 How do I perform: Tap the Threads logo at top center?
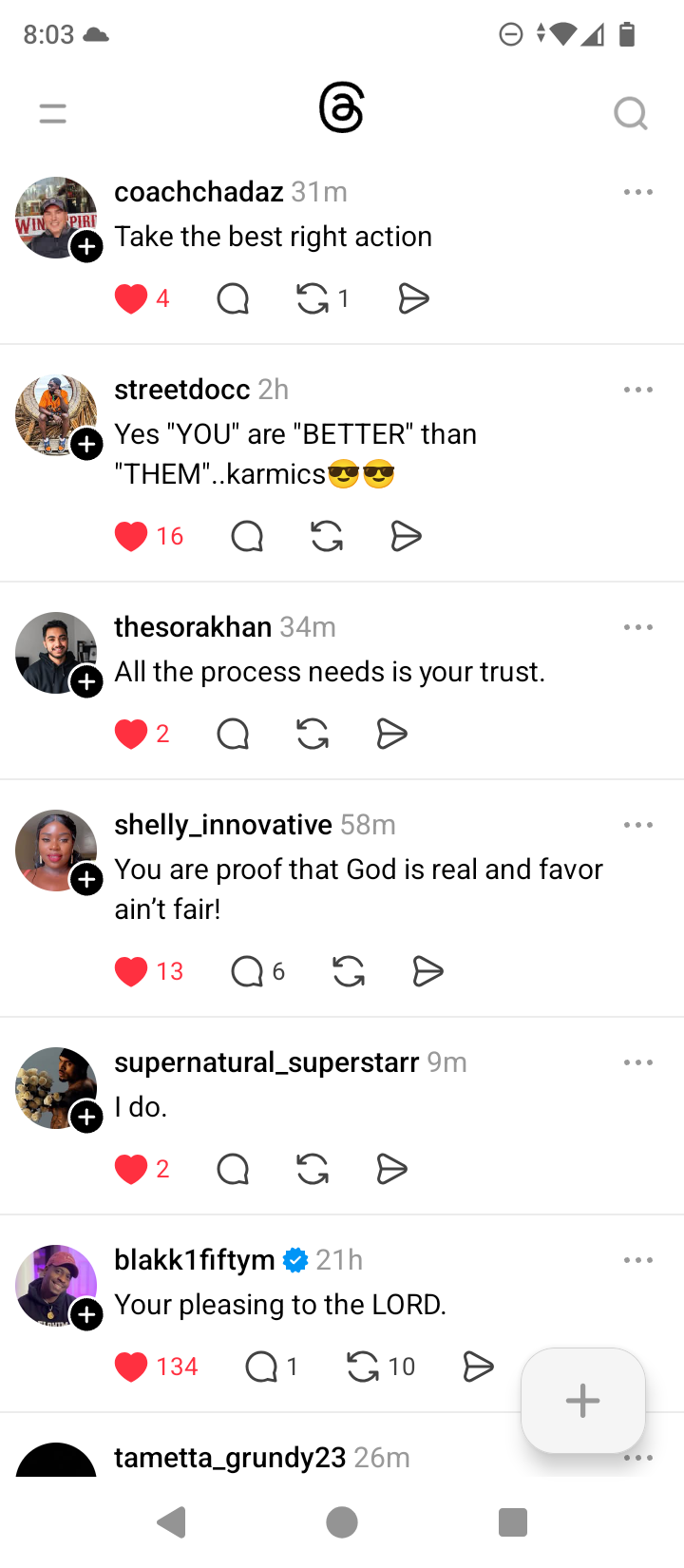click(342, 108)
